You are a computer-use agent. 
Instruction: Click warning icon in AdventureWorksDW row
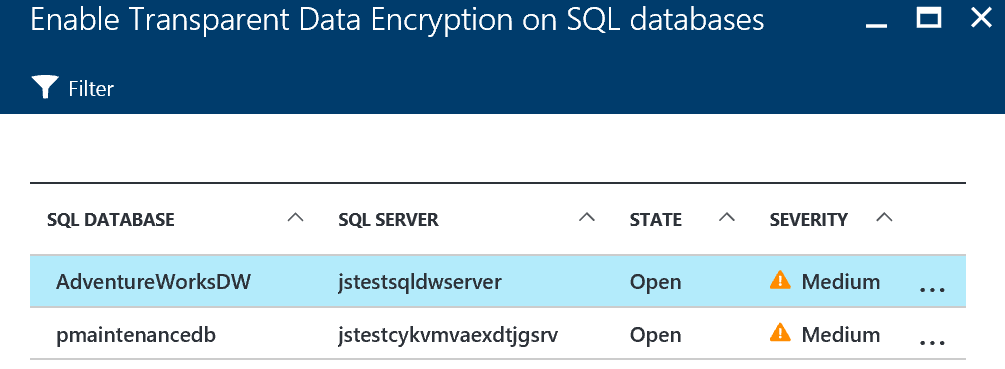(x=780, y=280)
